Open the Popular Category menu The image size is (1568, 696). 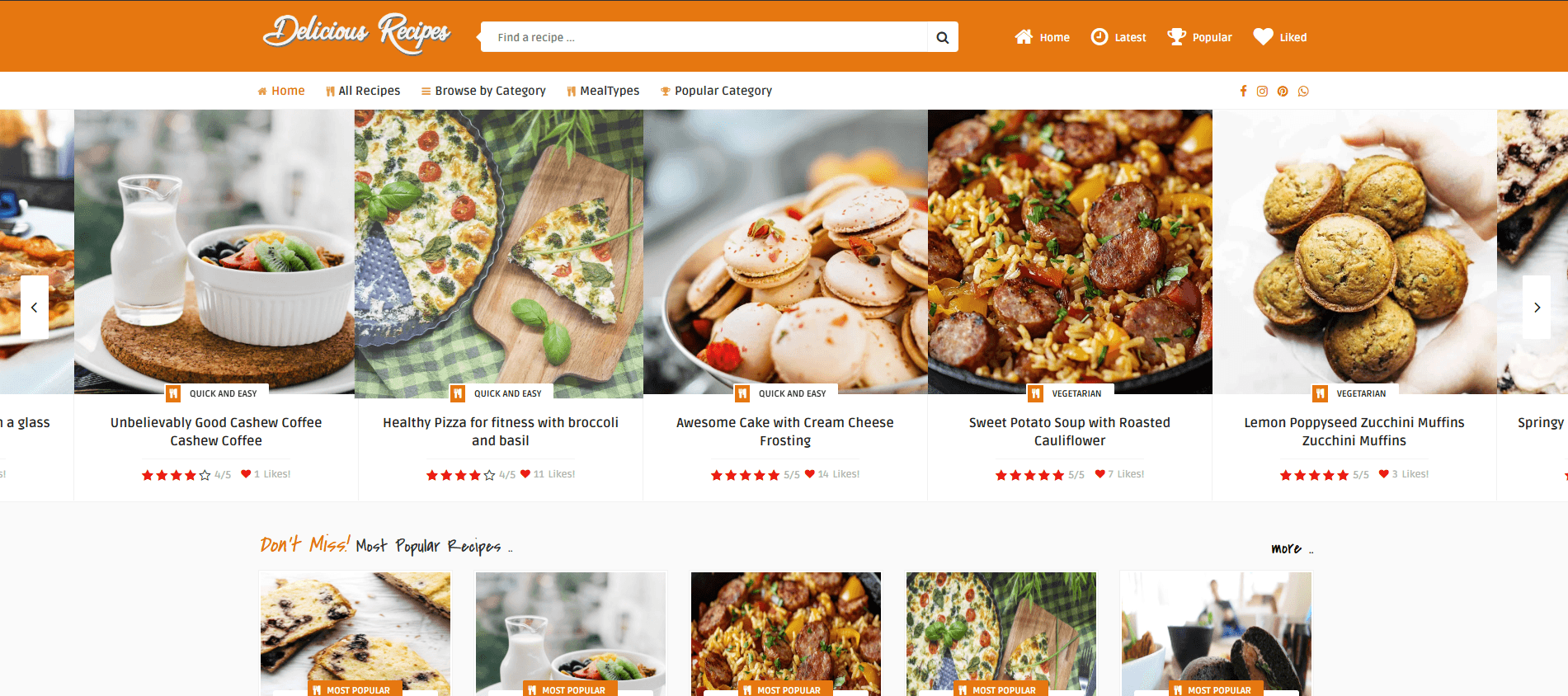pyautogui.click(x=716, y=91)
